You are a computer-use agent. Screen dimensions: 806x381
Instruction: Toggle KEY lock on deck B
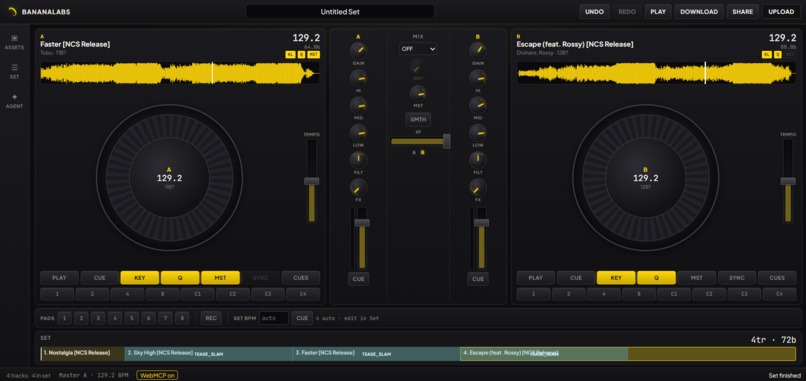(x=616, y=278)
